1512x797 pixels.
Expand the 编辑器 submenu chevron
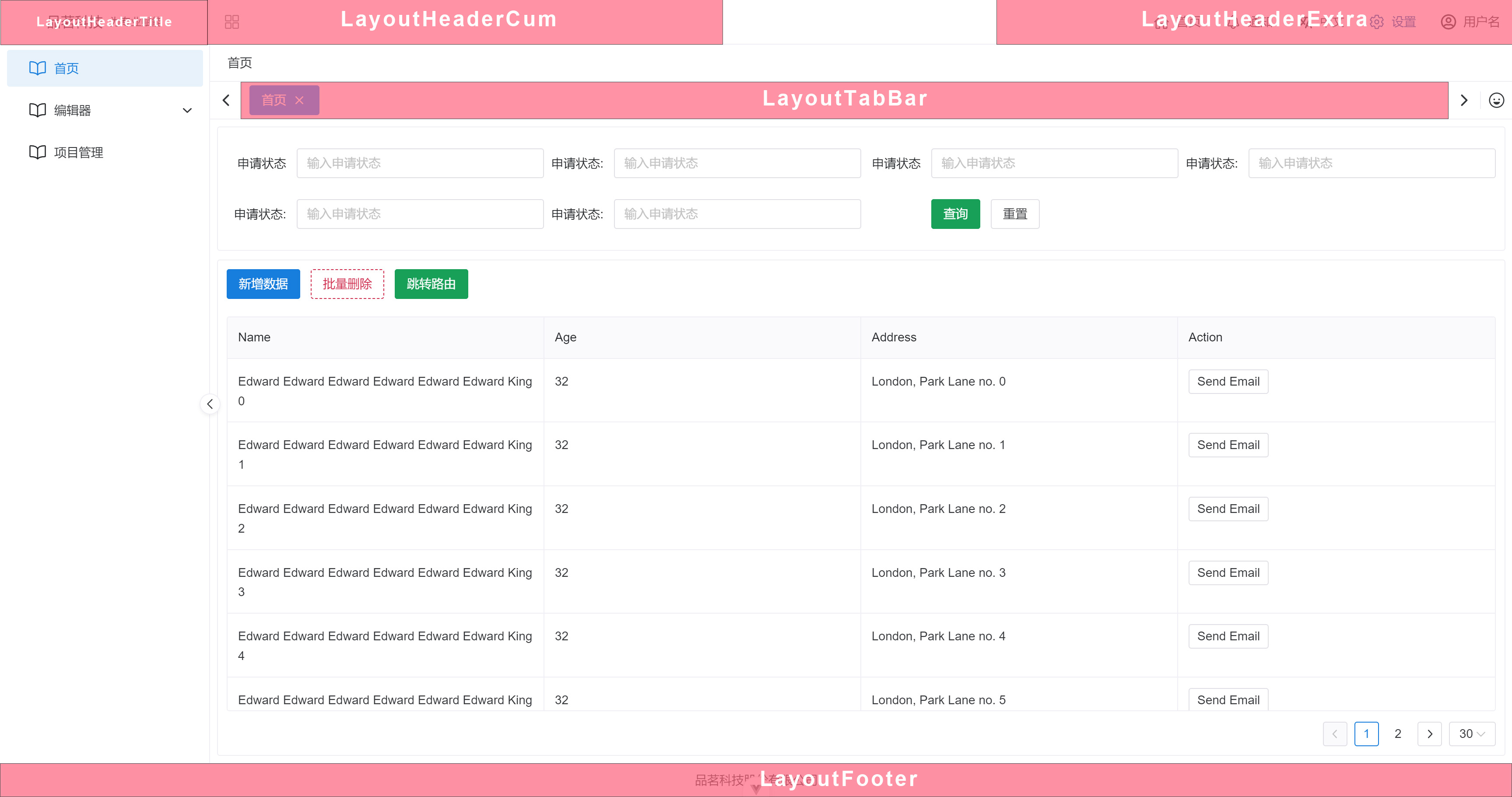pos(187,110)
